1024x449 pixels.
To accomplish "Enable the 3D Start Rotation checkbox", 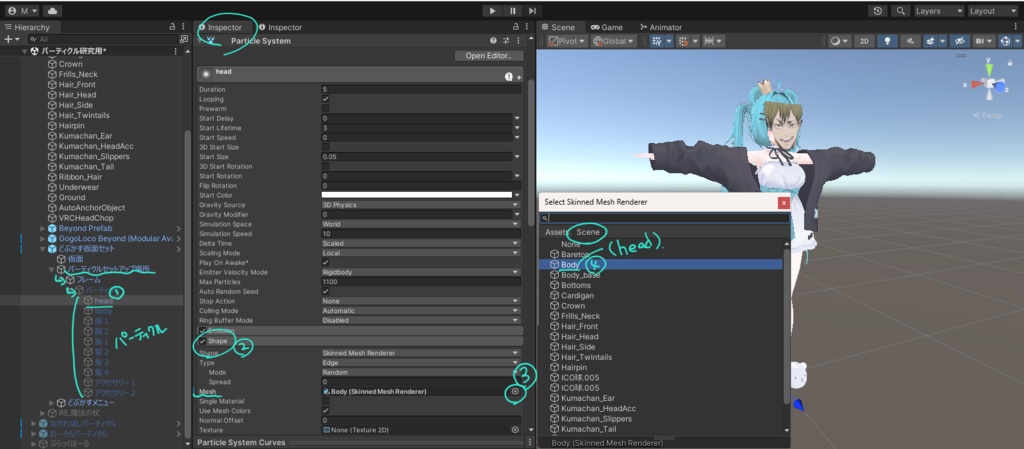I will tap(326, 166).
